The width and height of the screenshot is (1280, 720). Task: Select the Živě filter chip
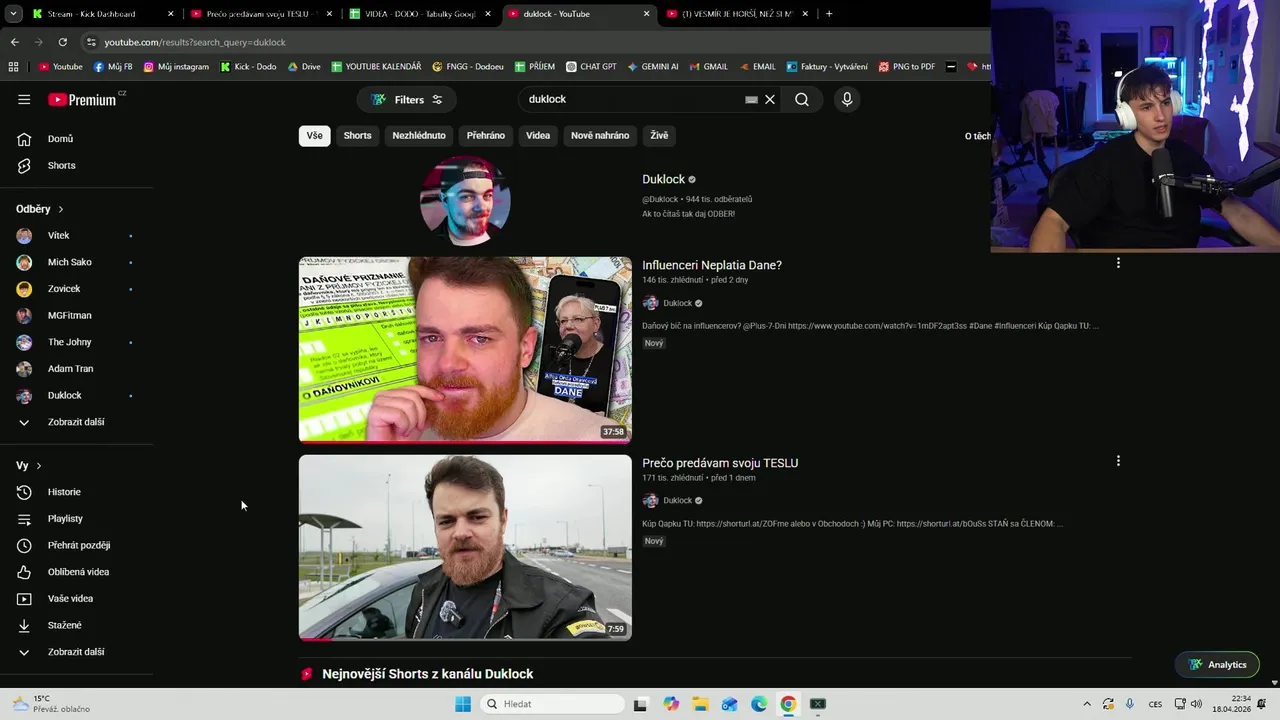point(659,135)
